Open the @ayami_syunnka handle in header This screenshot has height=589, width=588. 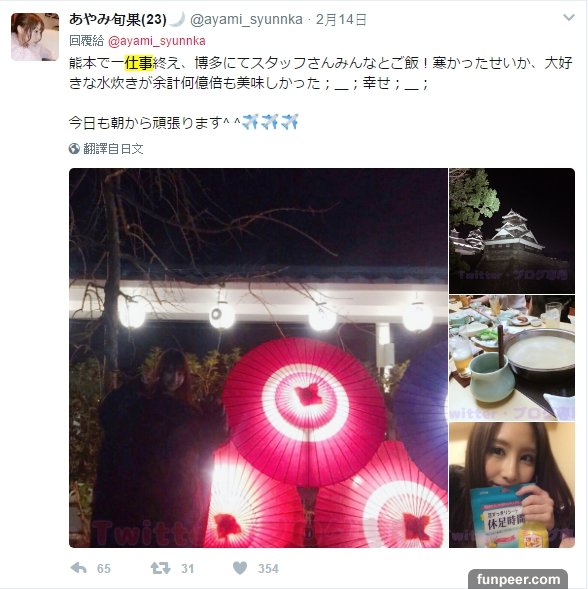(x=246, y=20)
